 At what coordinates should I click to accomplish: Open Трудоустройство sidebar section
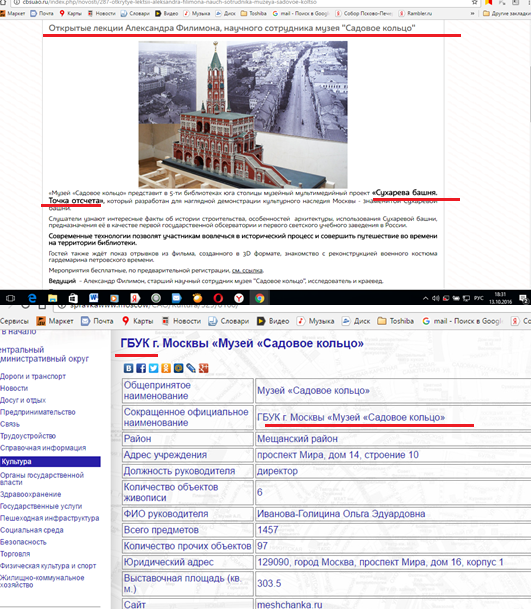pos(28,436)
